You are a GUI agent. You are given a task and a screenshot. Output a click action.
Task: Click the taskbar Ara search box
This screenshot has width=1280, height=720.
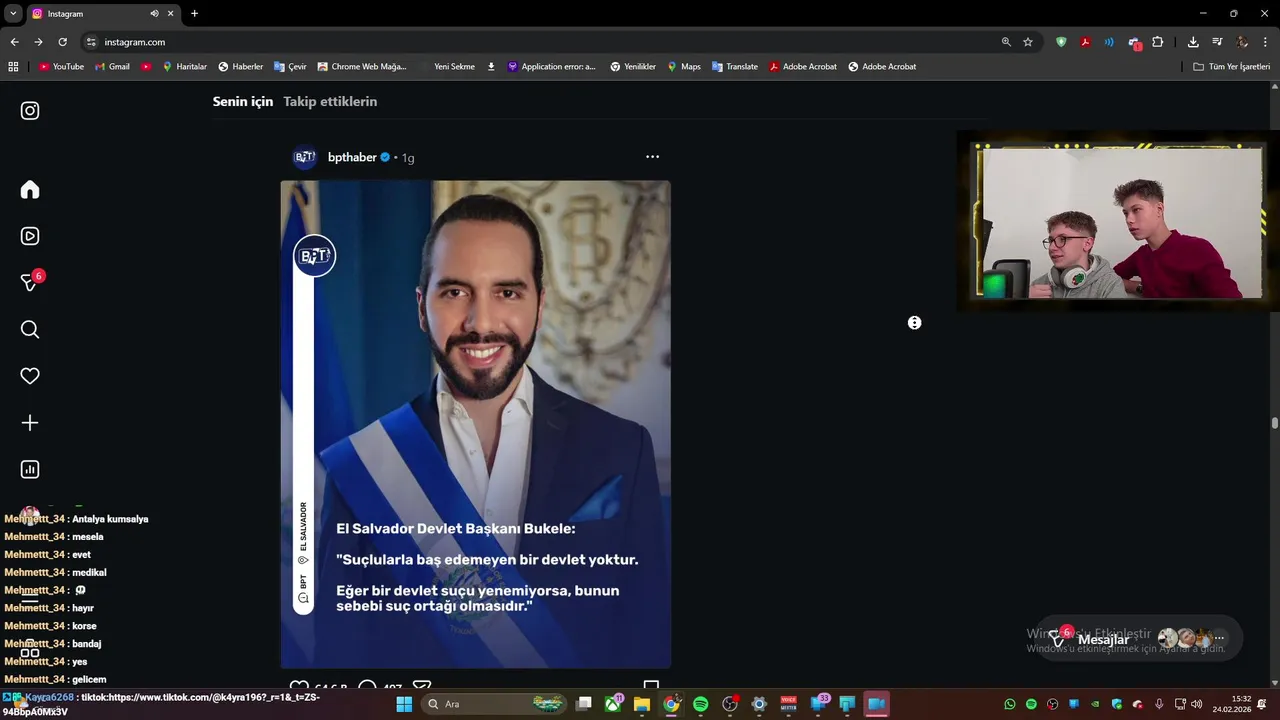coord(495,704)
